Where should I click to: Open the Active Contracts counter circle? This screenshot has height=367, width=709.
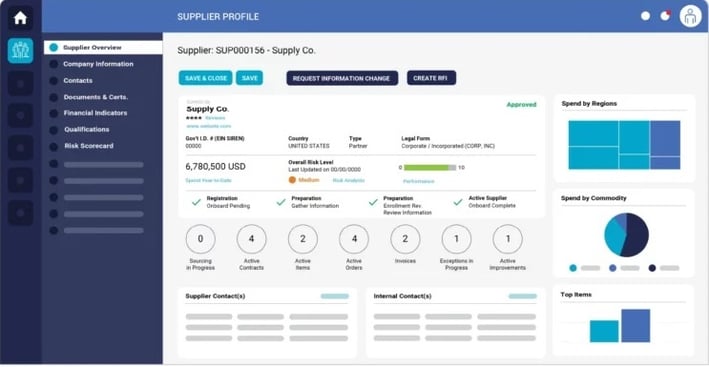tap(251, 239)
